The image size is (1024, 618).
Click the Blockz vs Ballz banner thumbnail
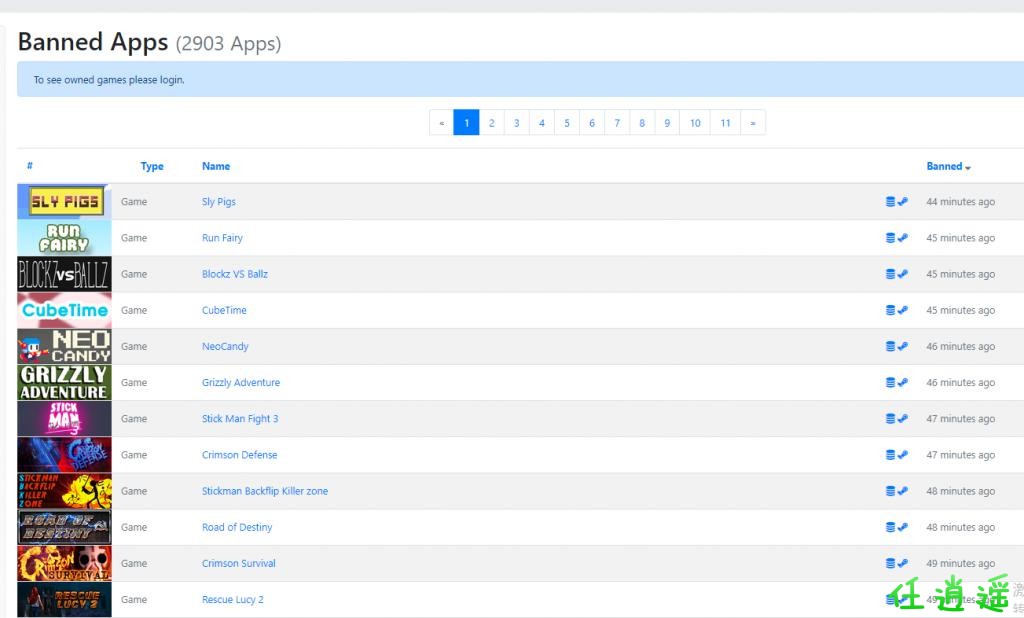click(64, 274)
